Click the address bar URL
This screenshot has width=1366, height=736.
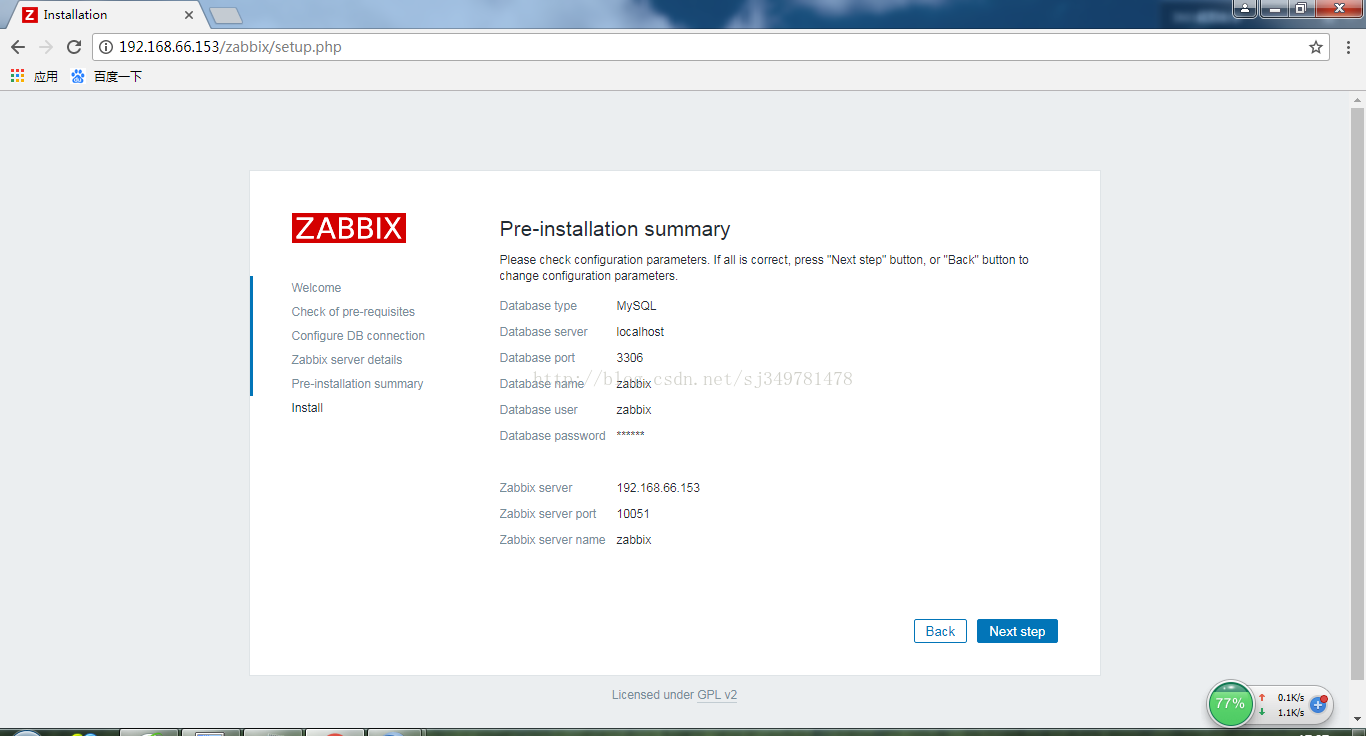230,47
